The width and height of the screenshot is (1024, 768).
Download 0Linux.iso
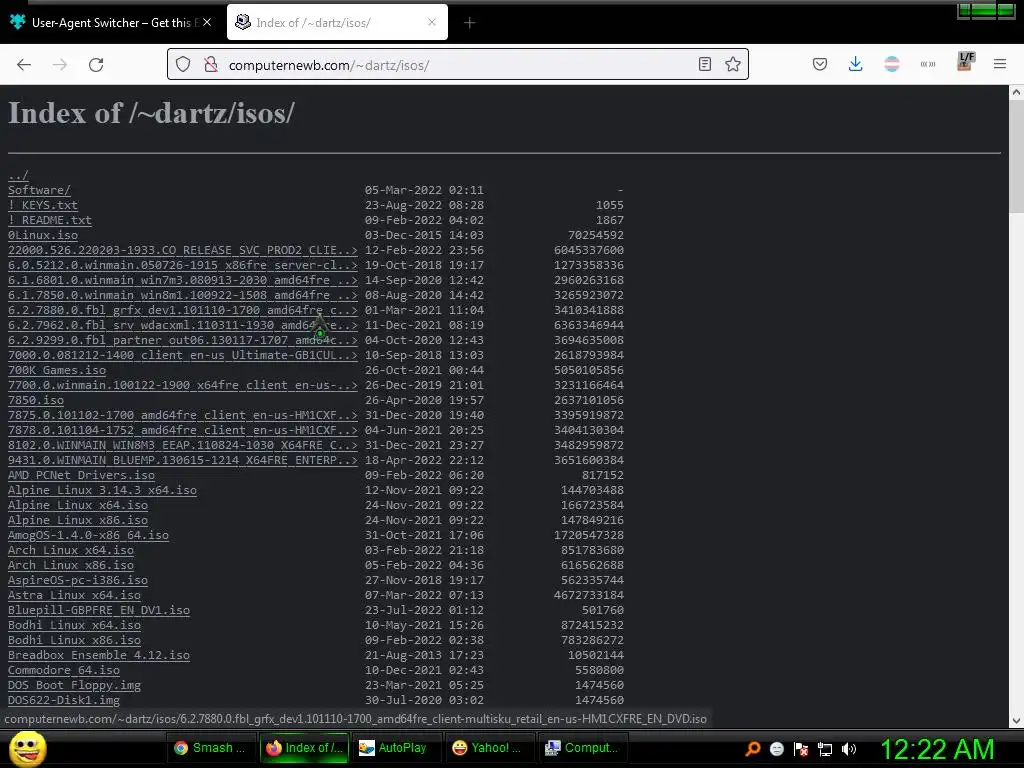point(42,235)
